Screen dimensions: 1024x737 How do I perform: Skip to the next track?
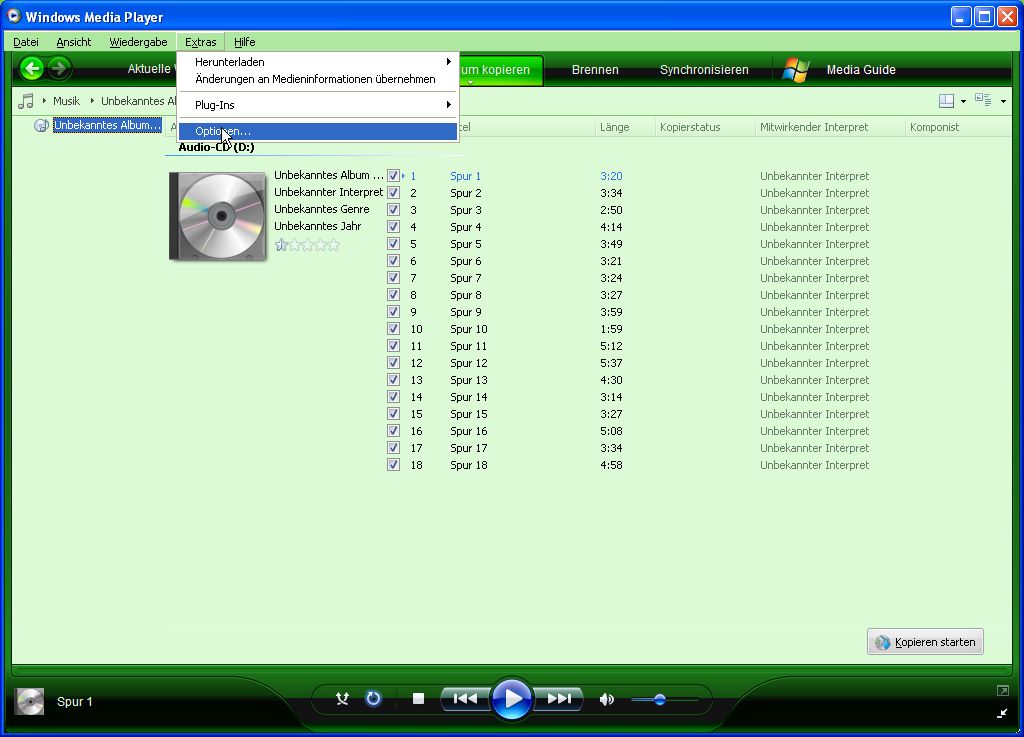point(559,699)
